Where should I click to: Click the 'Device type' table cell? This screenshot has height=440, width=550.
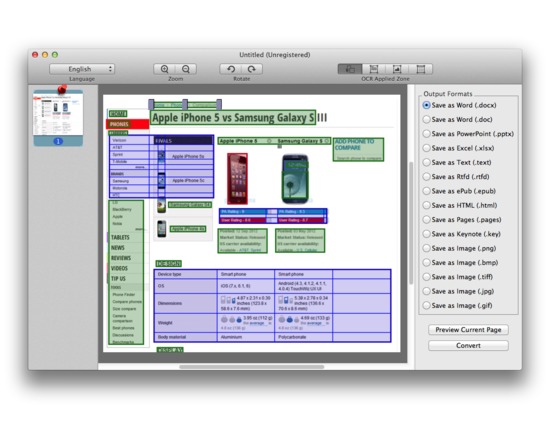click(186, 274)
